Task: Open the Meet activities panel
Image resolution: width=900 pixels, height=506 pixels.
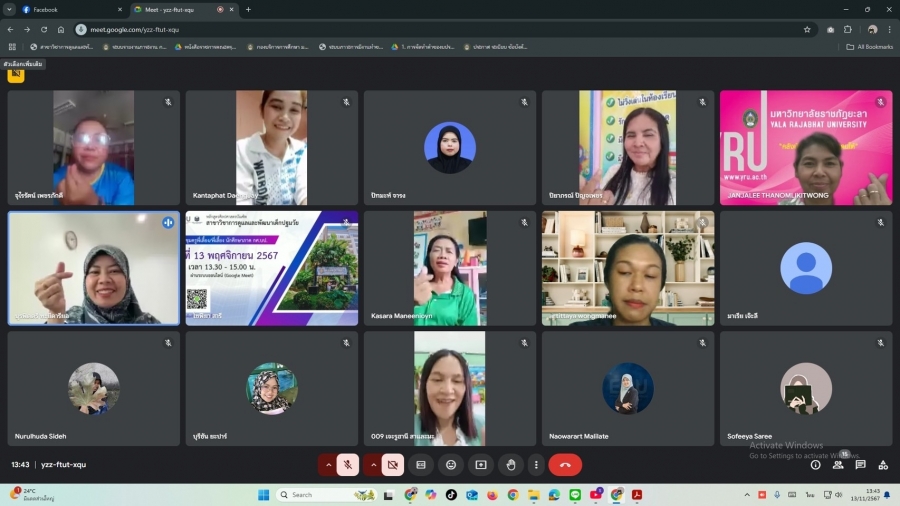Action: (x=883, y=465)
